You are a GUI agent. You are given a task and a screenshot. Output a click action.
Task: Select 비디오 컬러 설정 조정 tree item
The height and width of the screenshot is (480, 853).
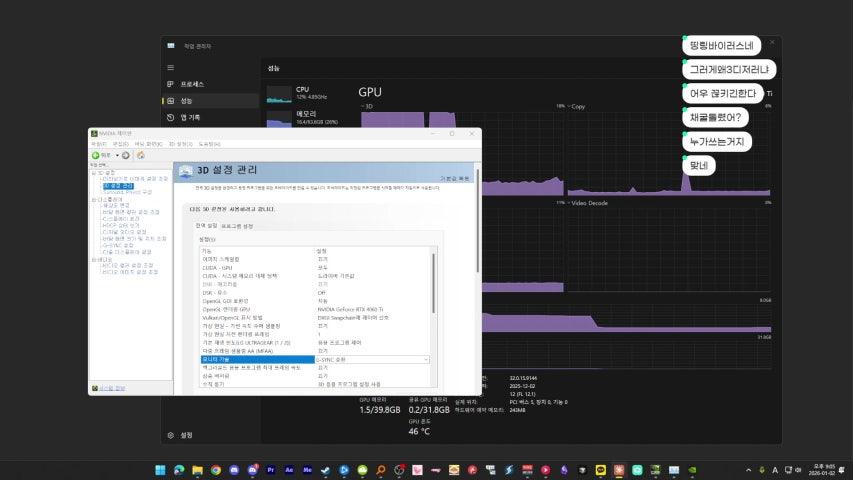[128, 265]
